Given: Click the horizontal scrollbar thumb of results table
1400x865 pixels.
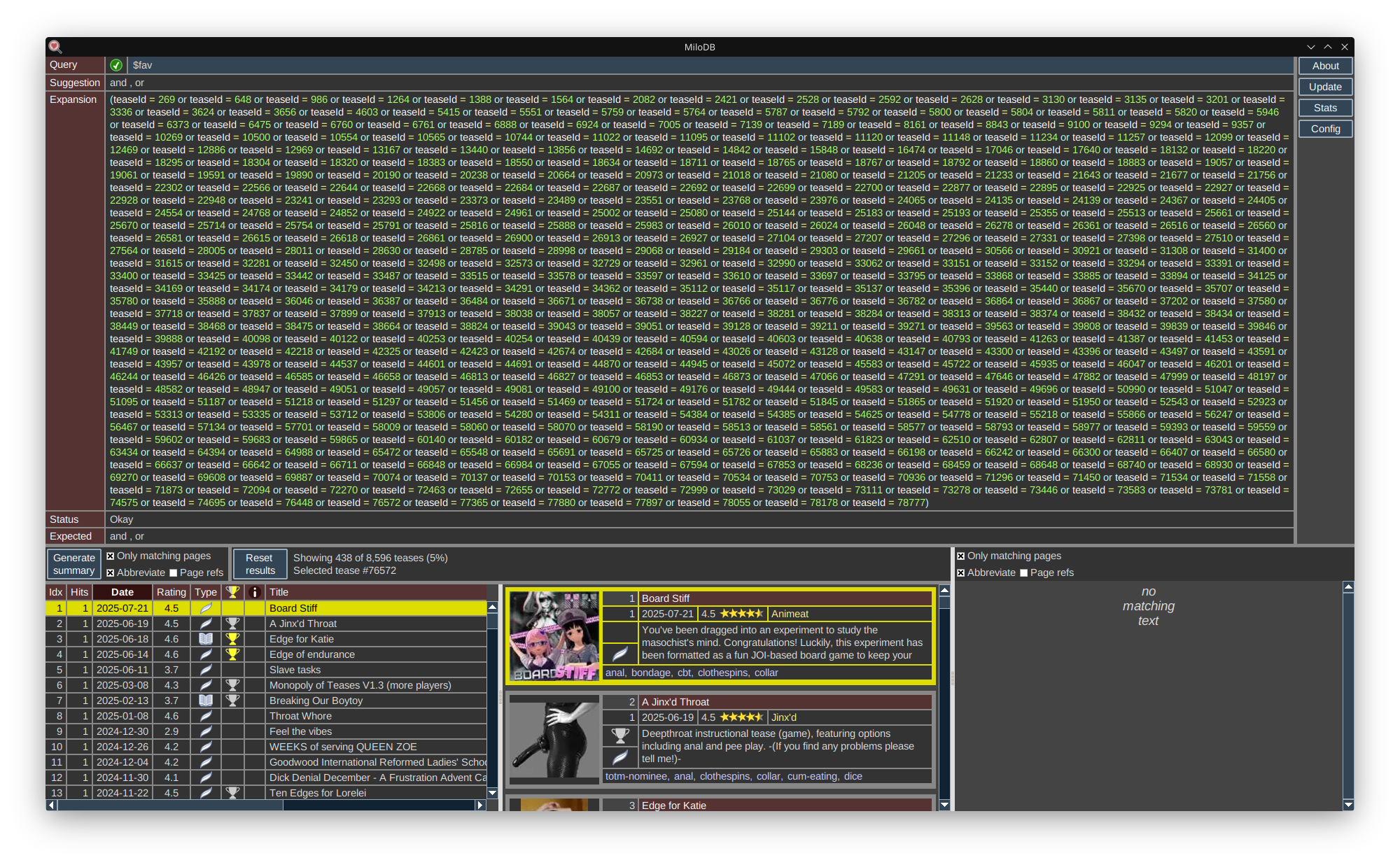Looking at the screenshot, I should [x=170, y=806].
